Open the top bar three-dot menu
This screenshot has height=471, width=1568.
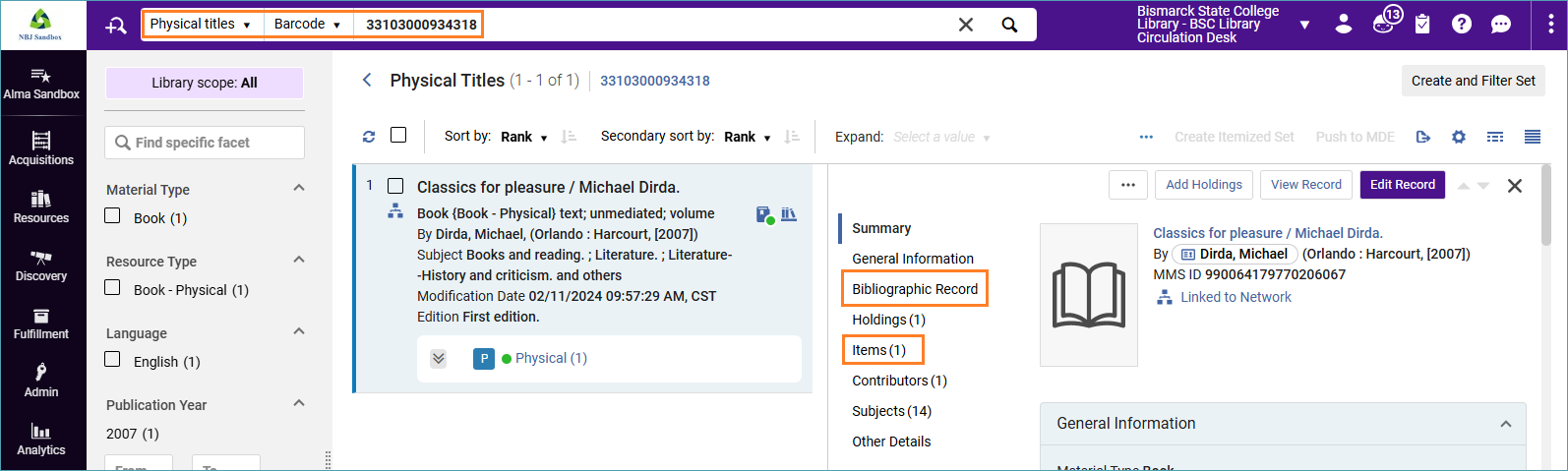[x=1550, y=25]
